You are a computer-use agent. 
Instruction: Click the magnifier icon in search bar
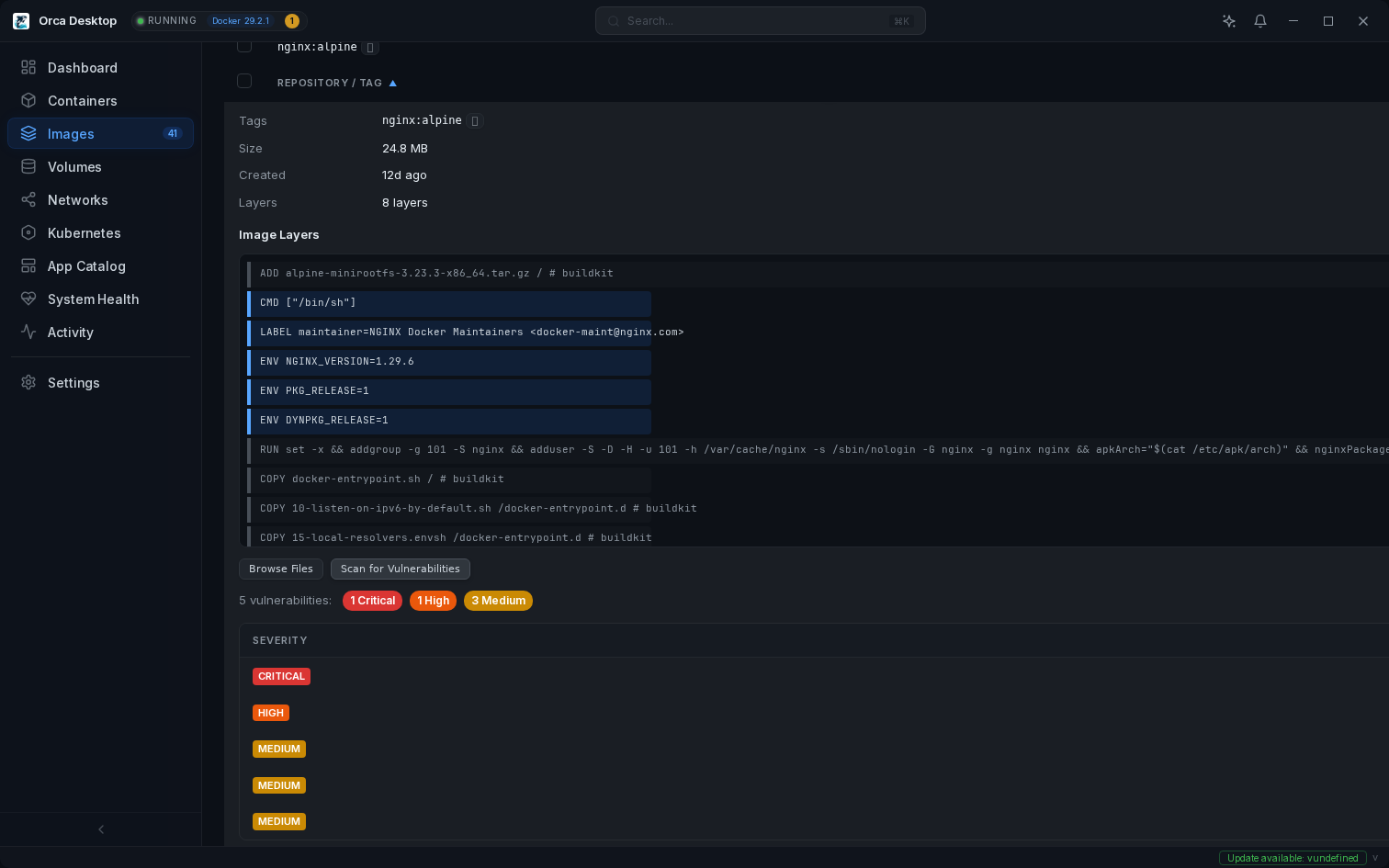click(x=614, y=21)
